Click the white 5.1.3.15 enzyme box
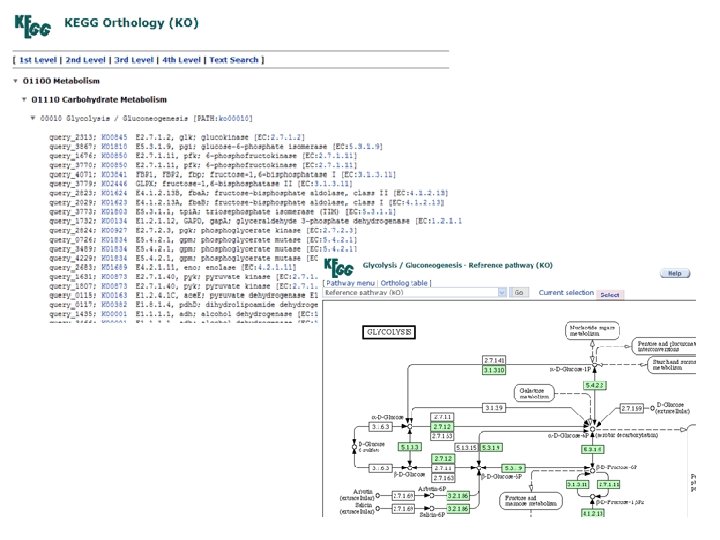720x540 pixels. 466,447
